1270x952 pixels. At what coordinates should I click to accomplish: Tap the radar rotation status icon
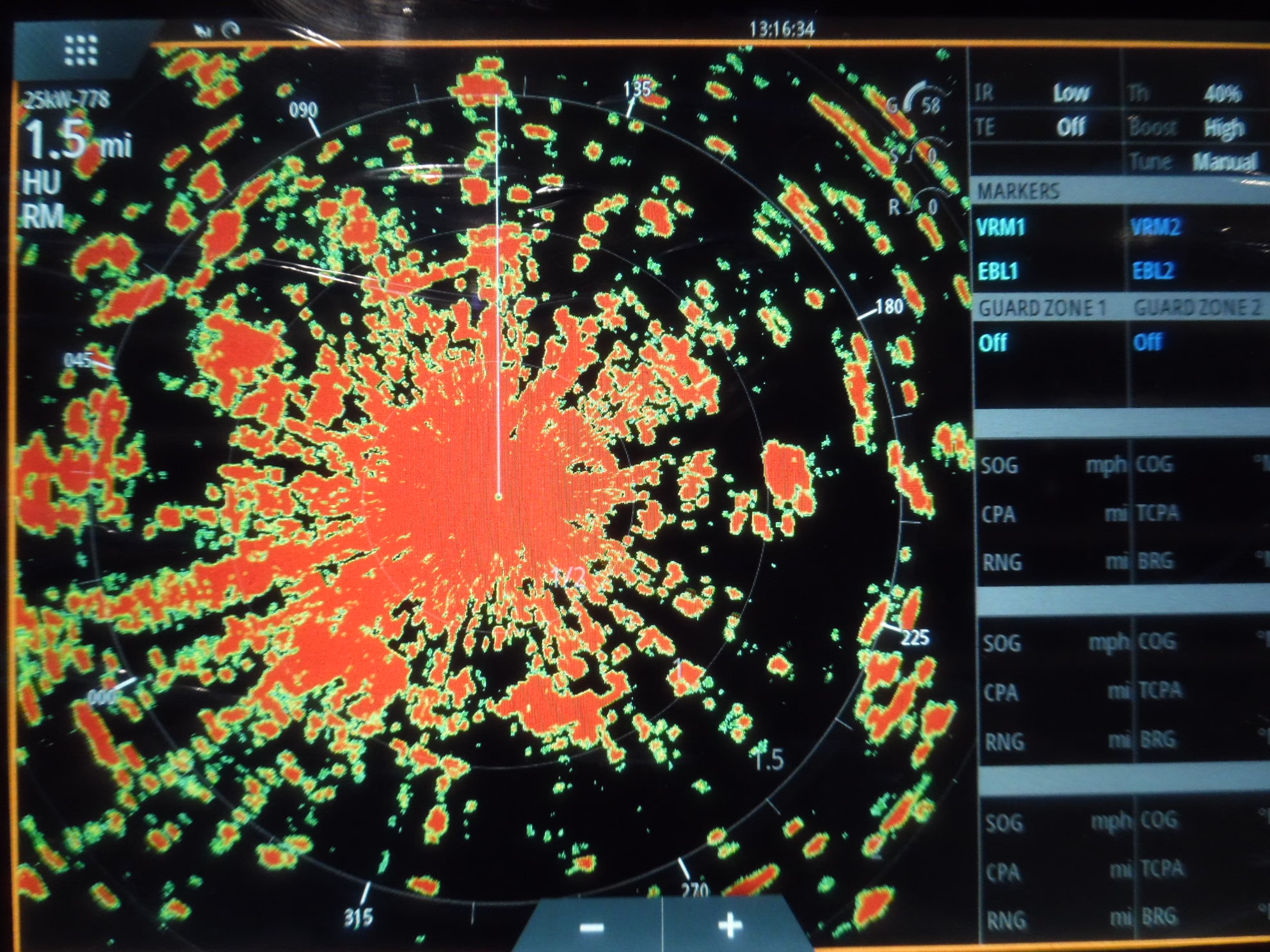tap(232, 29)
